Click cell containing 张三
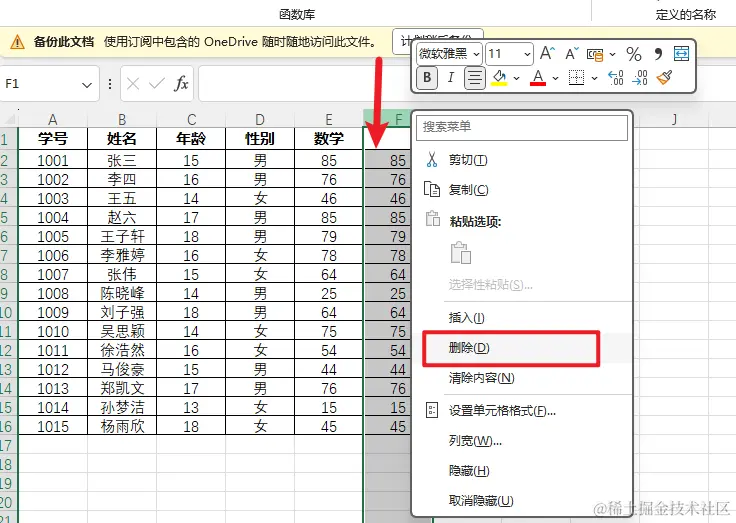Screen dimensions: 736x523 [122, 161]
